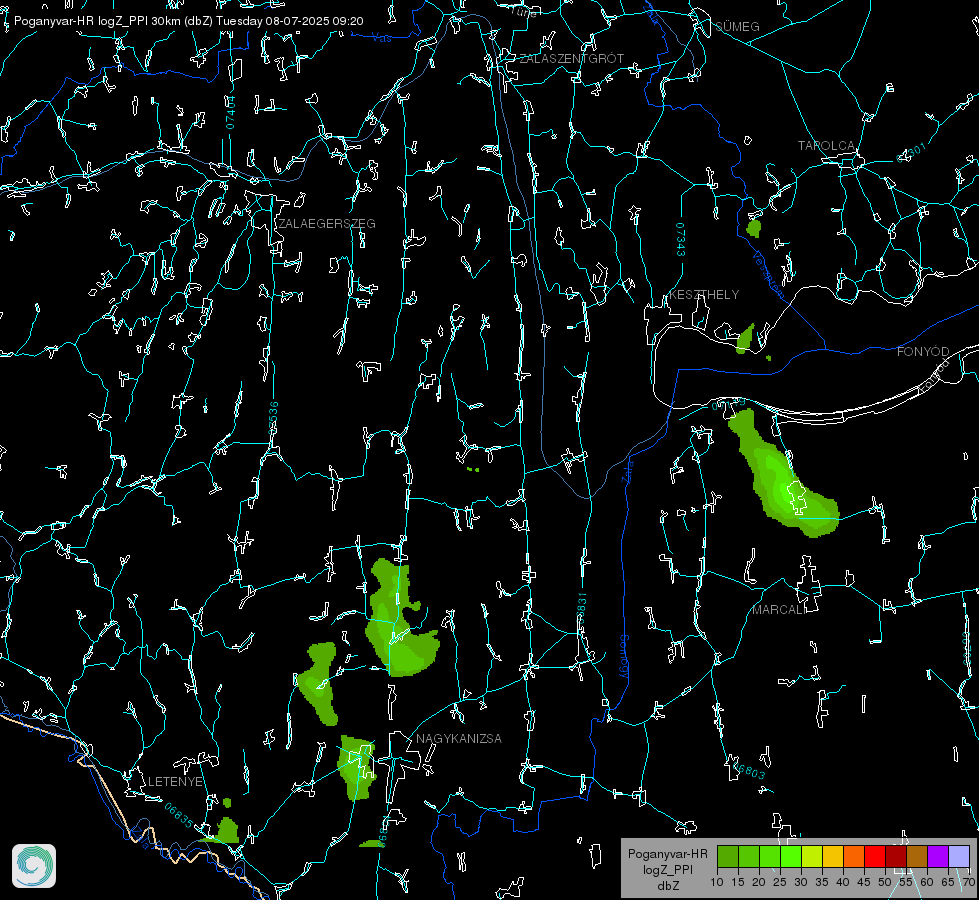
Task: Click the logZ_PPI legend label
Action: (667, 869)
